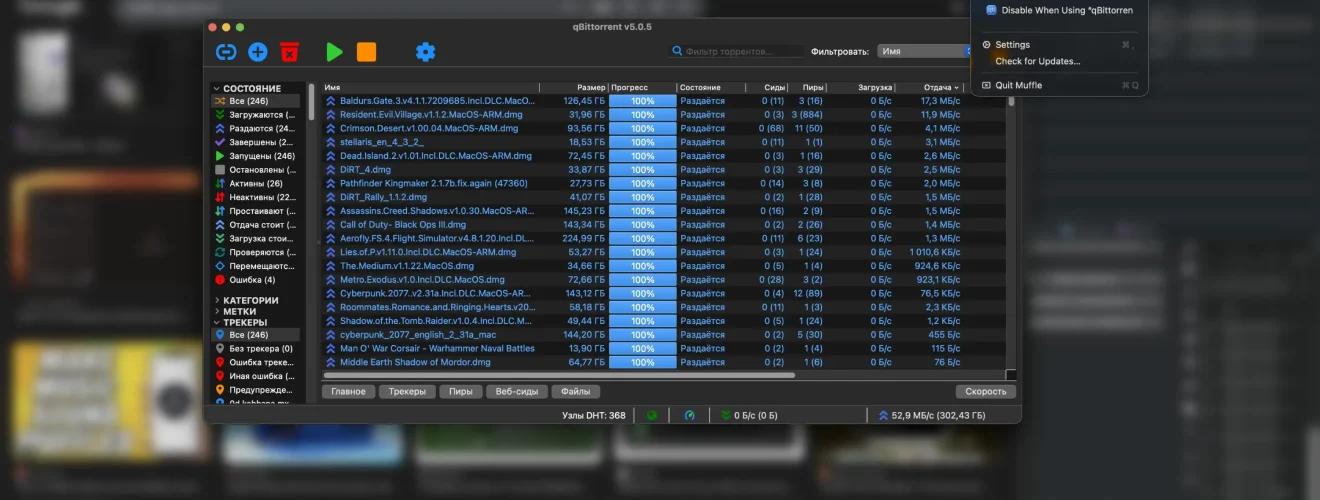Click the Скорость button
This screenshot has height=500, width=1320.
(985, 392)
